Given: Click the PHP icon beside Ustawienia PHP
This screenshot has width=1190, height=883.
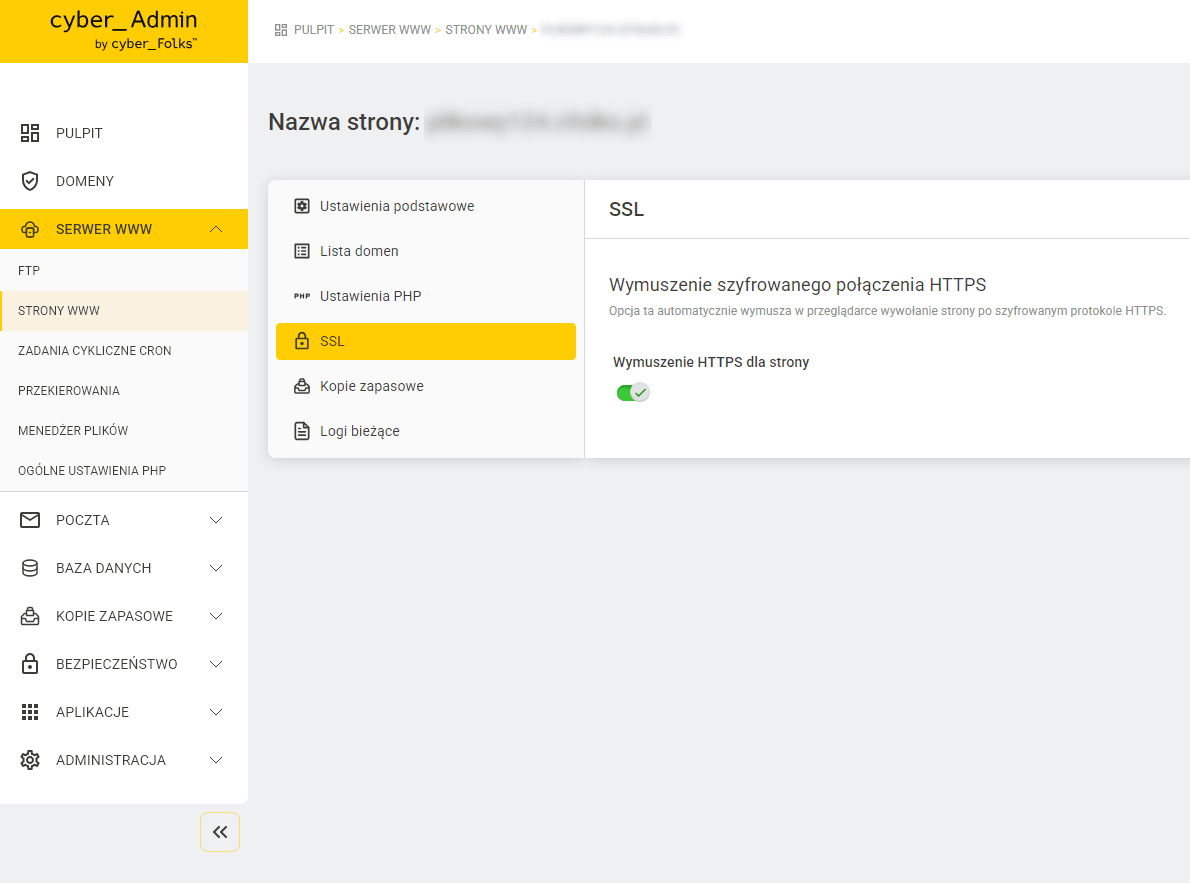Looking at the screenshot, I should tap(302, 296).
